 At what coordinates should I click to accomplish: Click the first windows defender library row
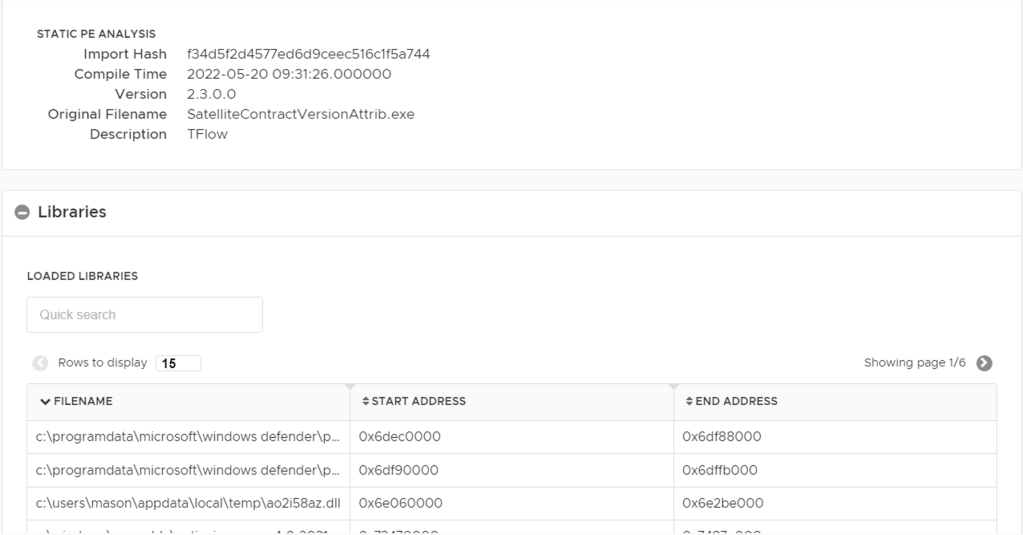[188, 437]
